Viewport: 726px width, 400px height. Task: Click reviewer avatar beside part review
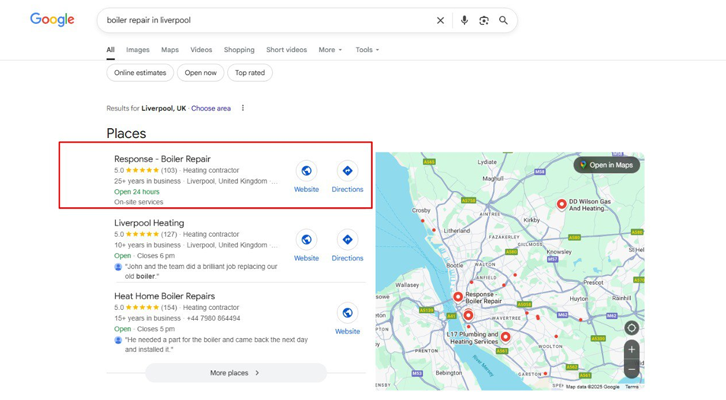[118, 340]
